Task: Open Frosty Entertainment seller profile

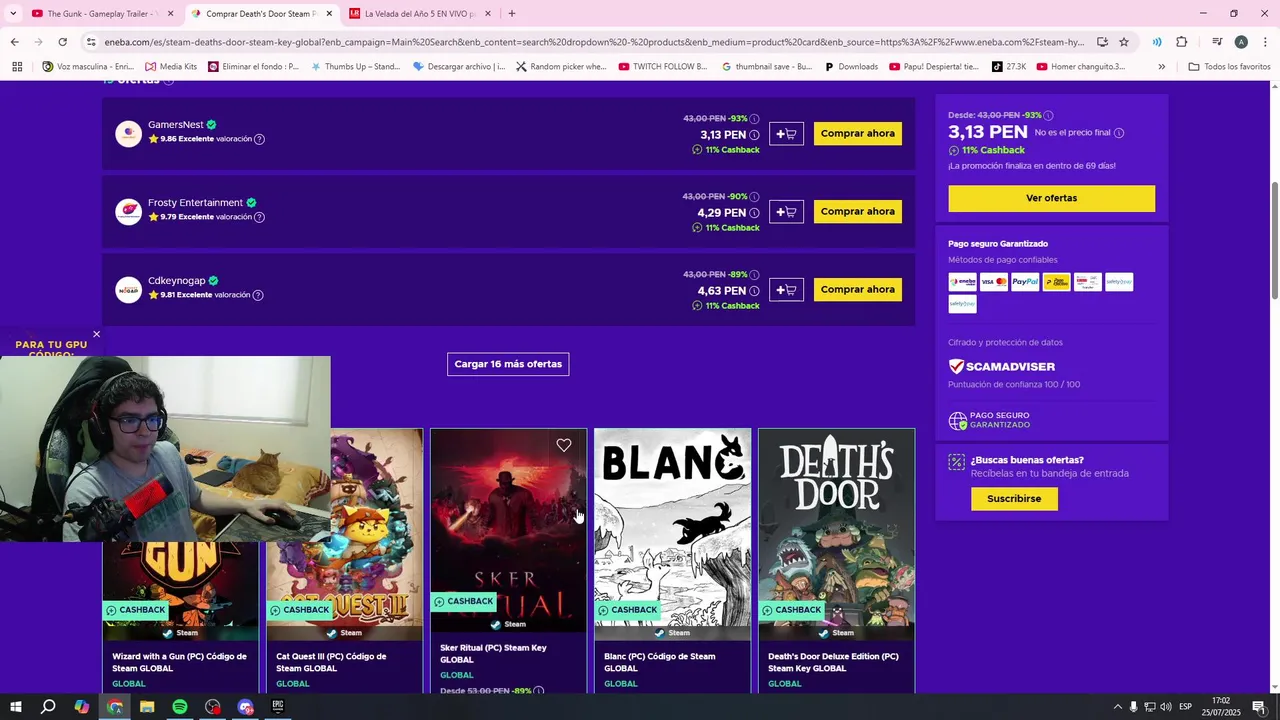Action: [195, 203]
